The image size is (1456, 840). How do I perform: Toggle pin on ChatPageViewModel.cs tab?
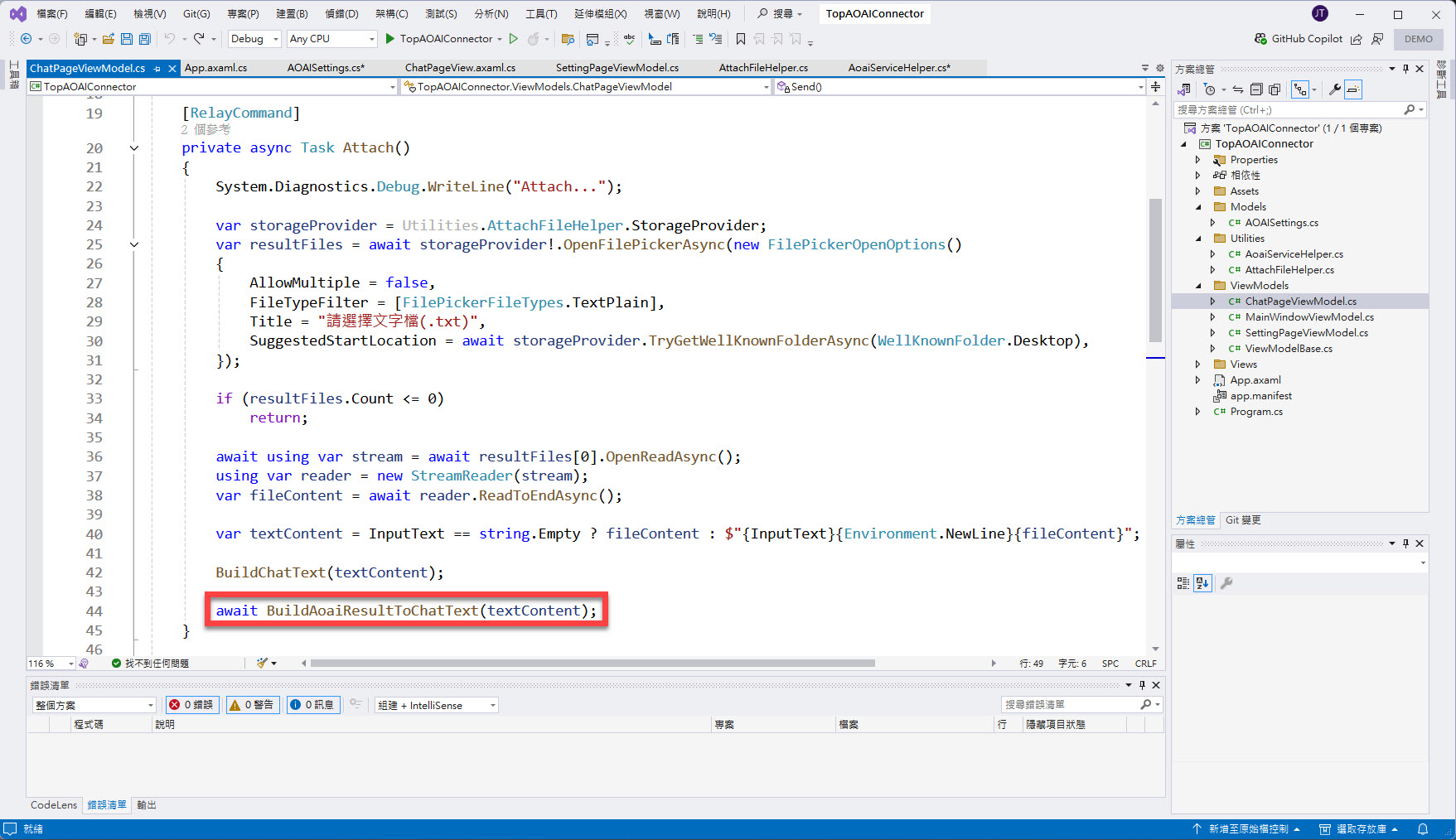click(157, 69)
